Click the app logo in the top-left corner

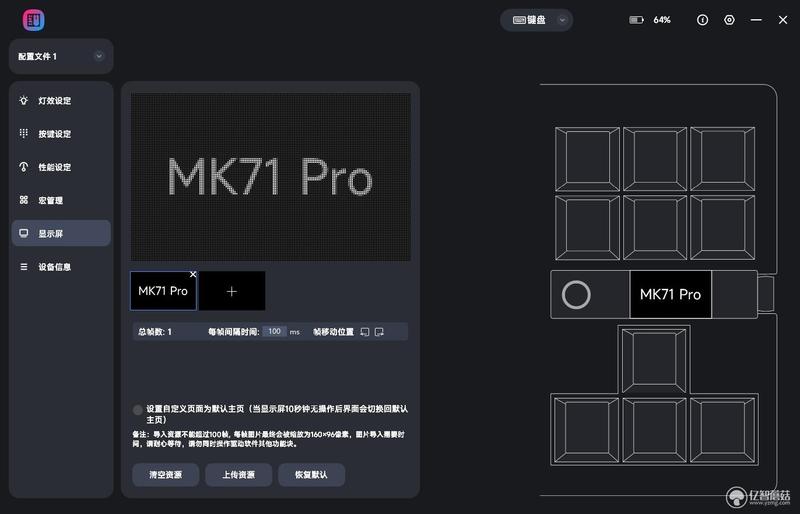pos(34,20)
